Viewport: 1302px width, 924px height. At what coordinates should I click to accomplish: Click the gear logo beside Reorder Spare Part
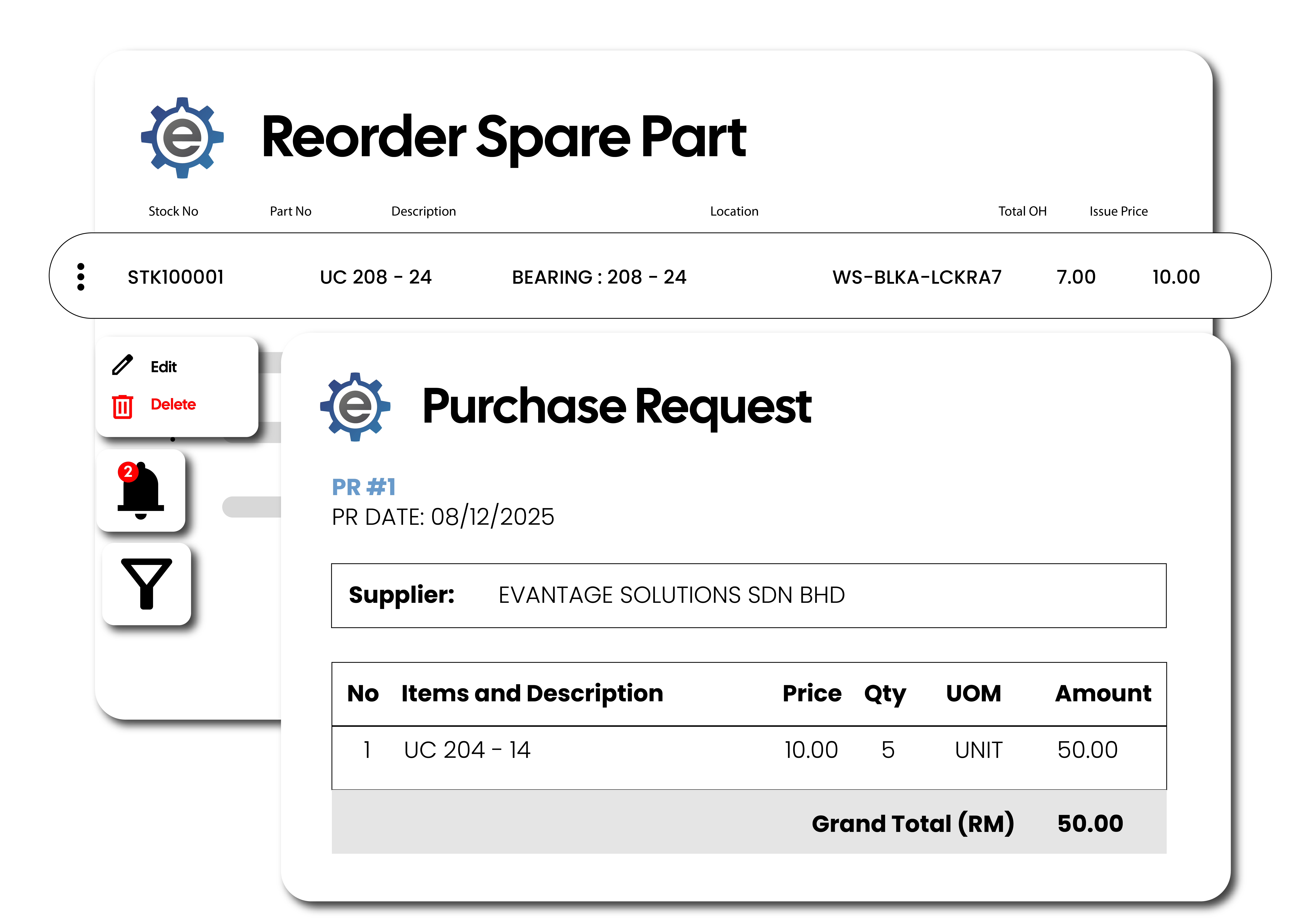(x=182, y=138)
